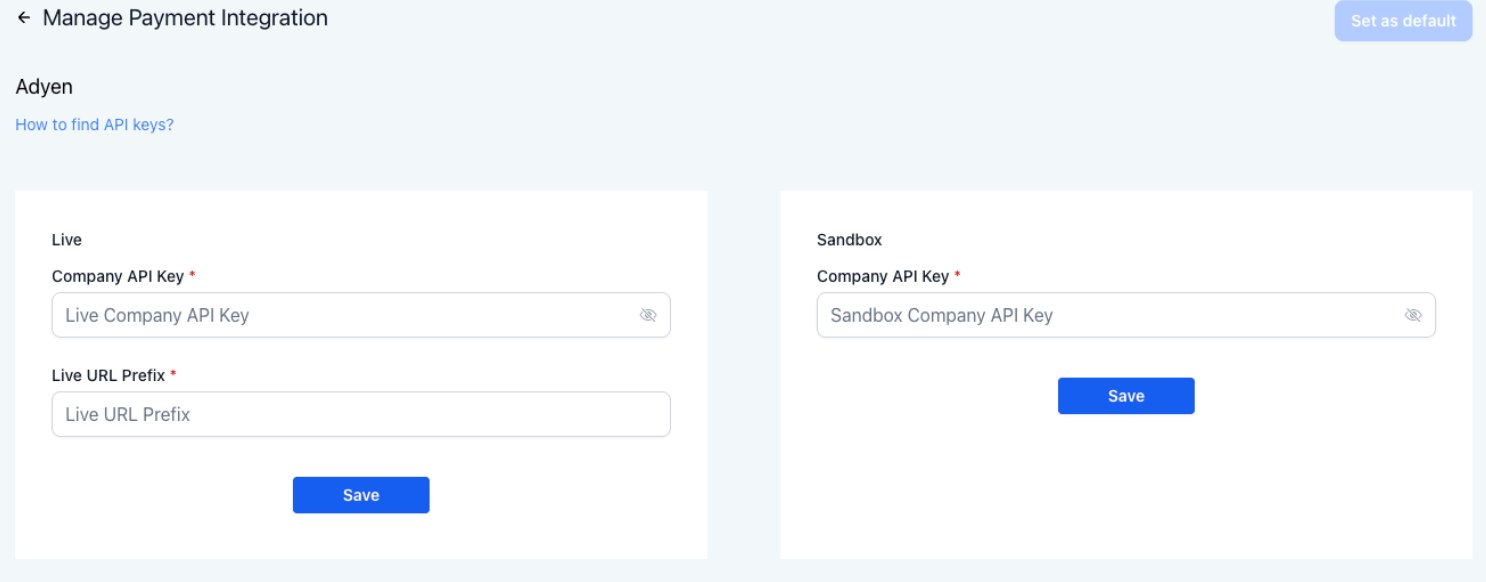Screen dimensions: 1486x582
Task: Toggle visibility of Live Company API Key
Action: click(648, 315)
